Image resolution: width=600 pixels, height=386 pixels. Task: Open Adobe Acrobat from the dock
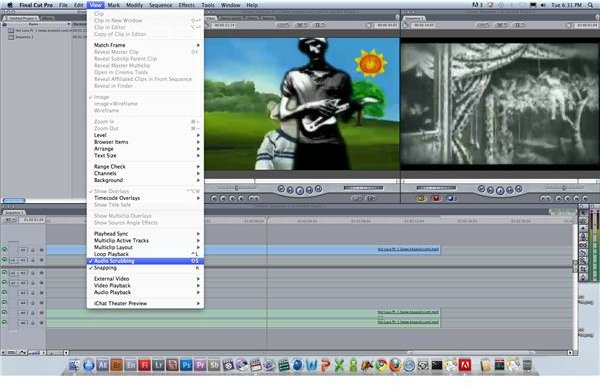[x=465, y=365]
